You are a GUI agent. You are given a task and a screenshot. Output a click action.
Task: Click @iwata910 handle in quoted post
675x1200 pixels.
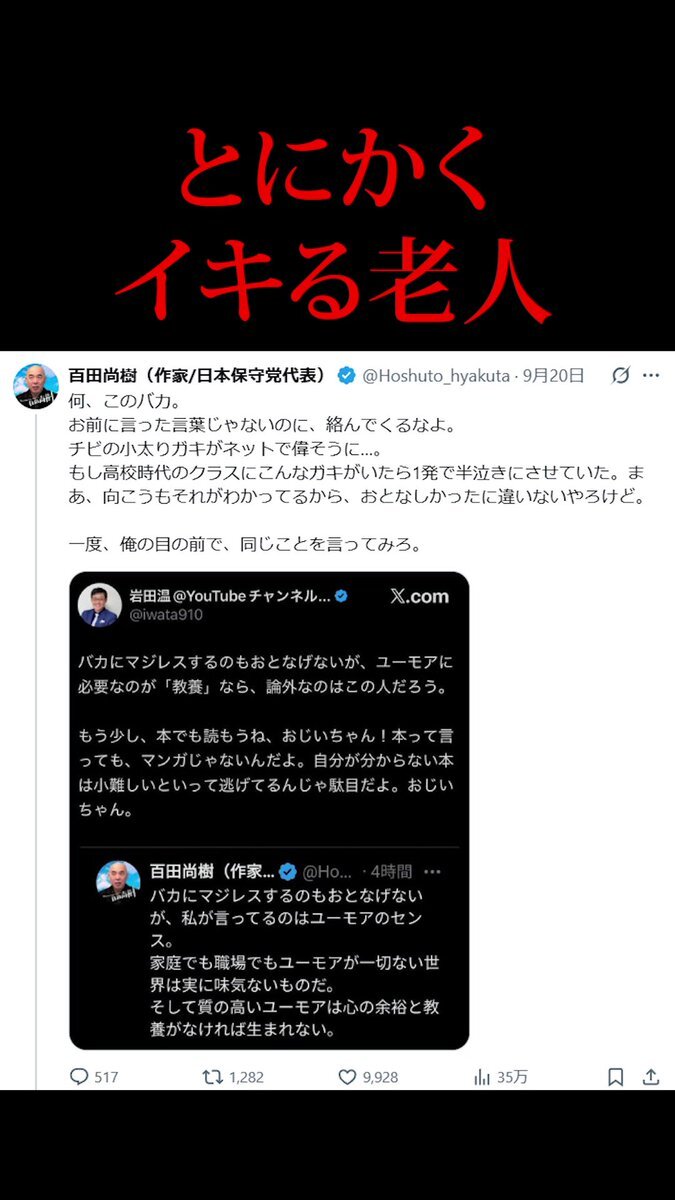tap(165, 615)
